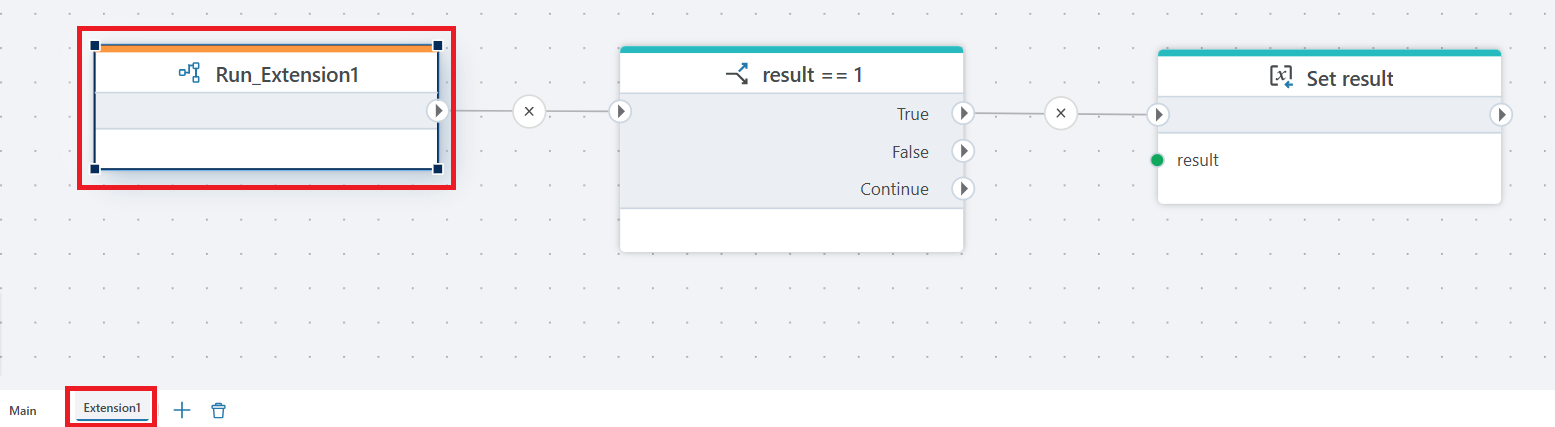Click the Continue branch output arrow
Image resolution: width=1555 pixels, height=427 pixels.
pos(962,189)
